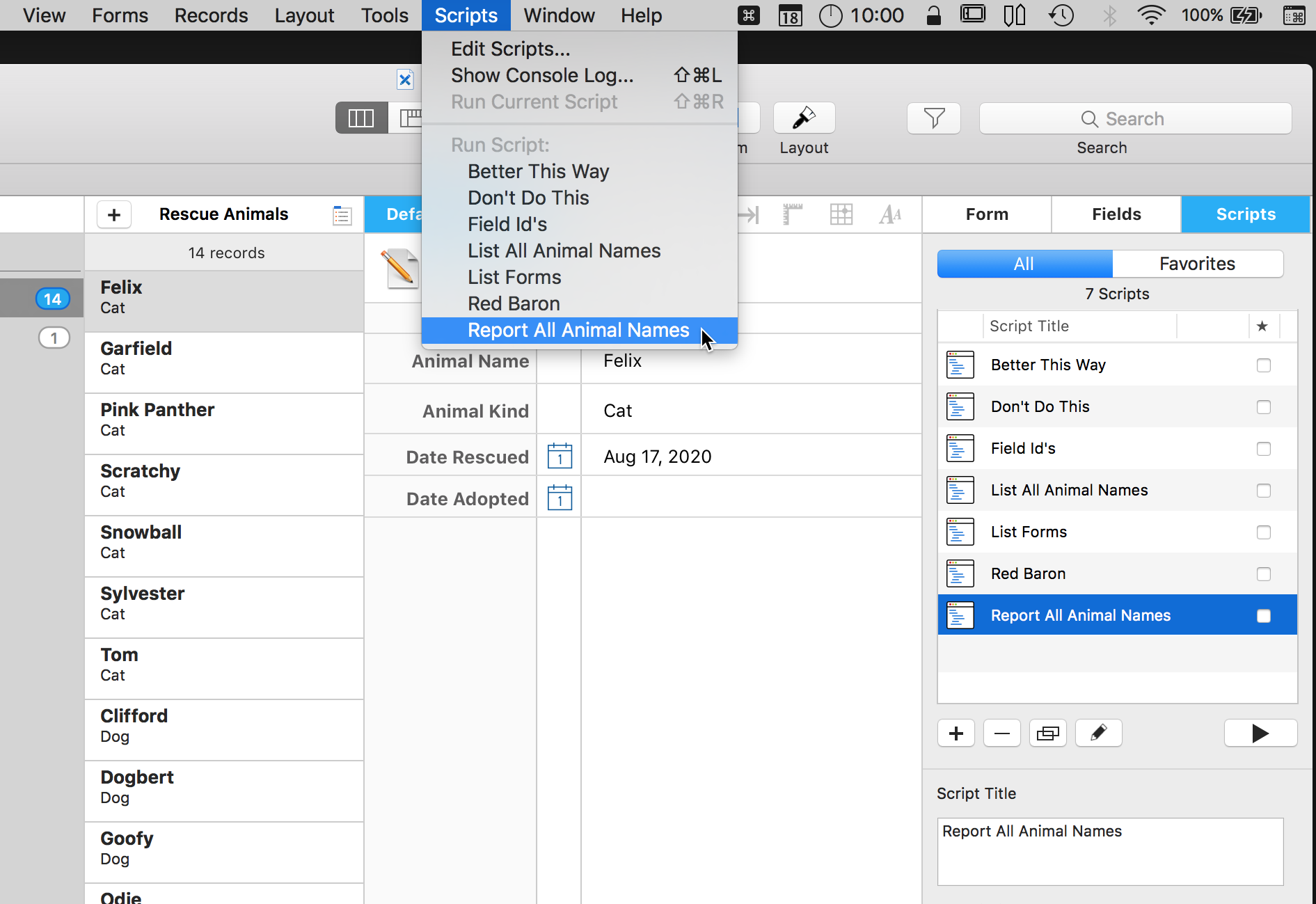The height and width of the screenshot is (904, 1316).
Task: Click the duplicate script icon button
Action: [x=1047, y=733]
